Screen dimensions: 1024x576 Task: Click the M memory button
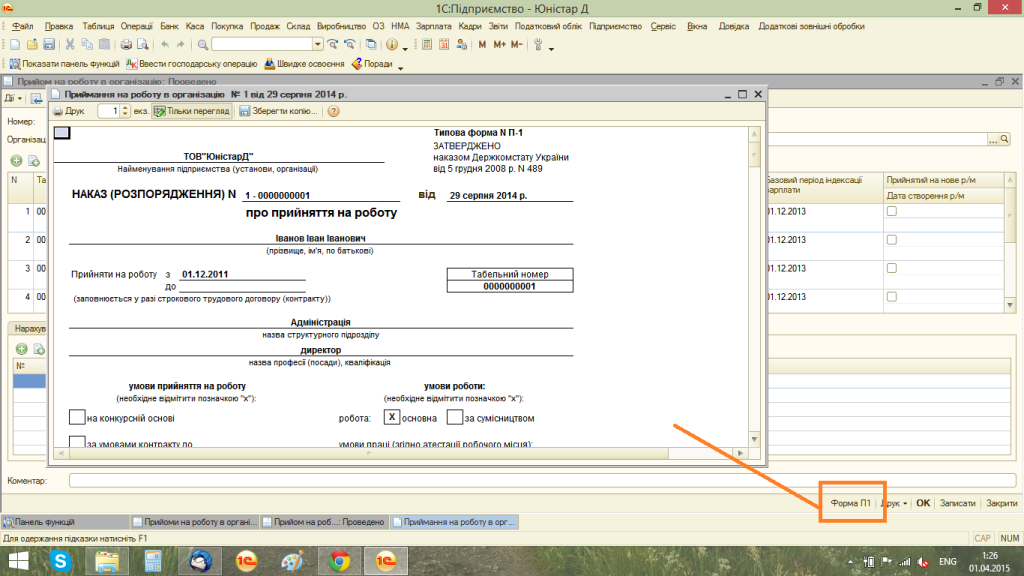pyautogui.click(x=482, y=44)
